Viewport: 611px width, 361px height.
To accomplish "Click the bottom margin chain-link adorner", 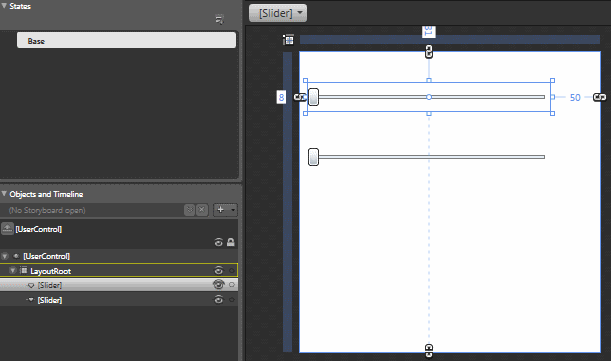I will (x=429, y=350).
